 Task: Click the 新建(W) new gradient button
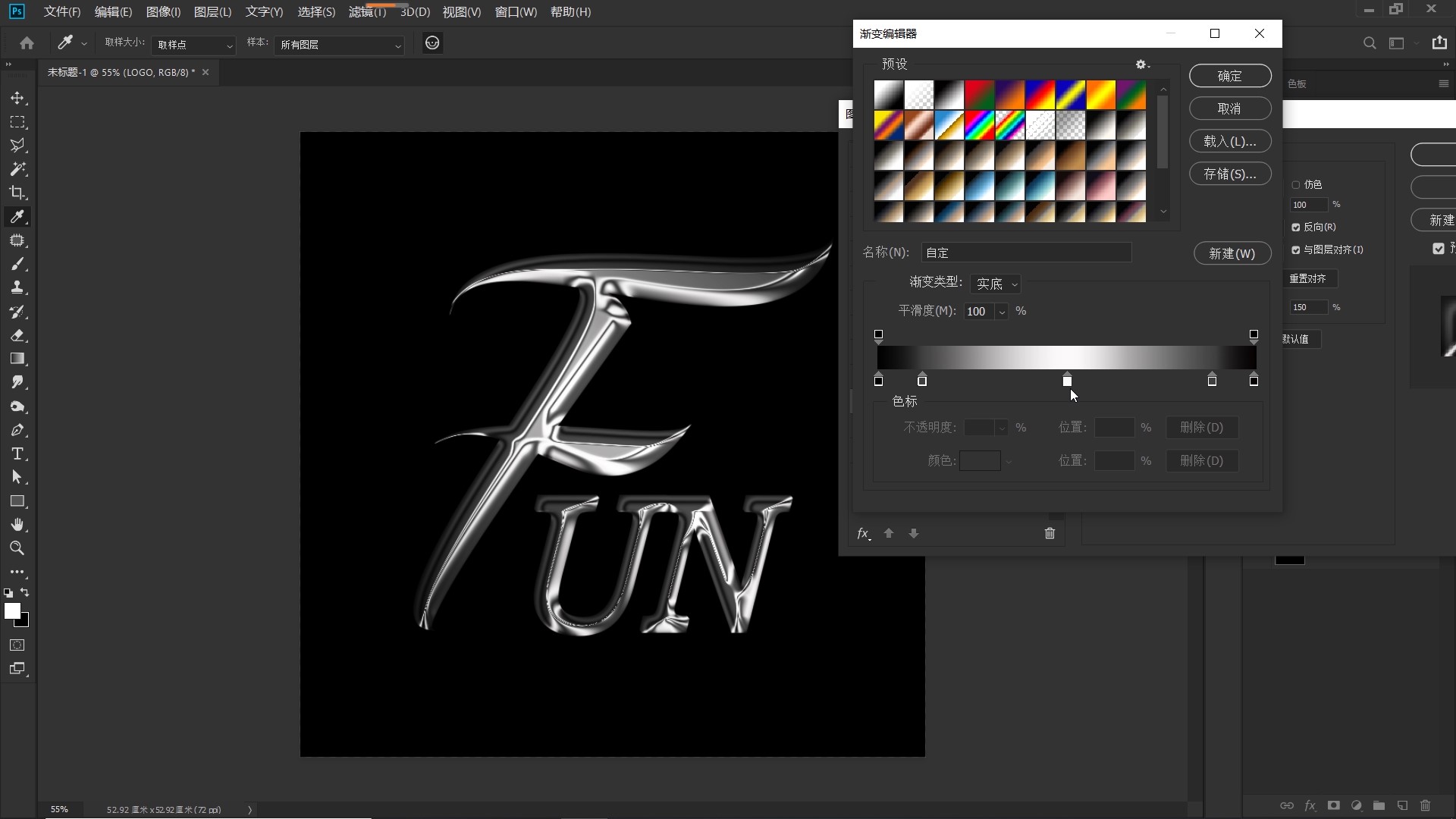coord(1232,253)
